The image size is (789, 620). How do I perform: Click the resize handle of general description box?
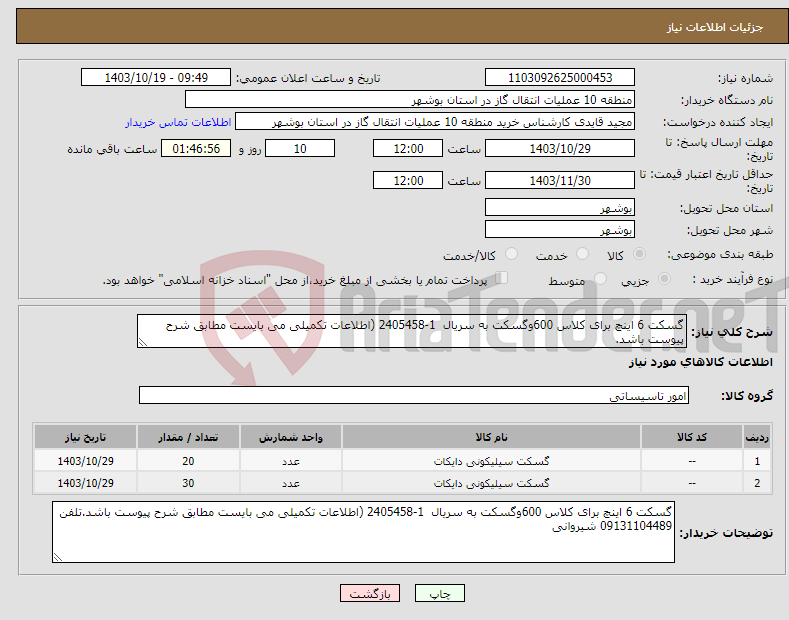click(x=142, y=343)
